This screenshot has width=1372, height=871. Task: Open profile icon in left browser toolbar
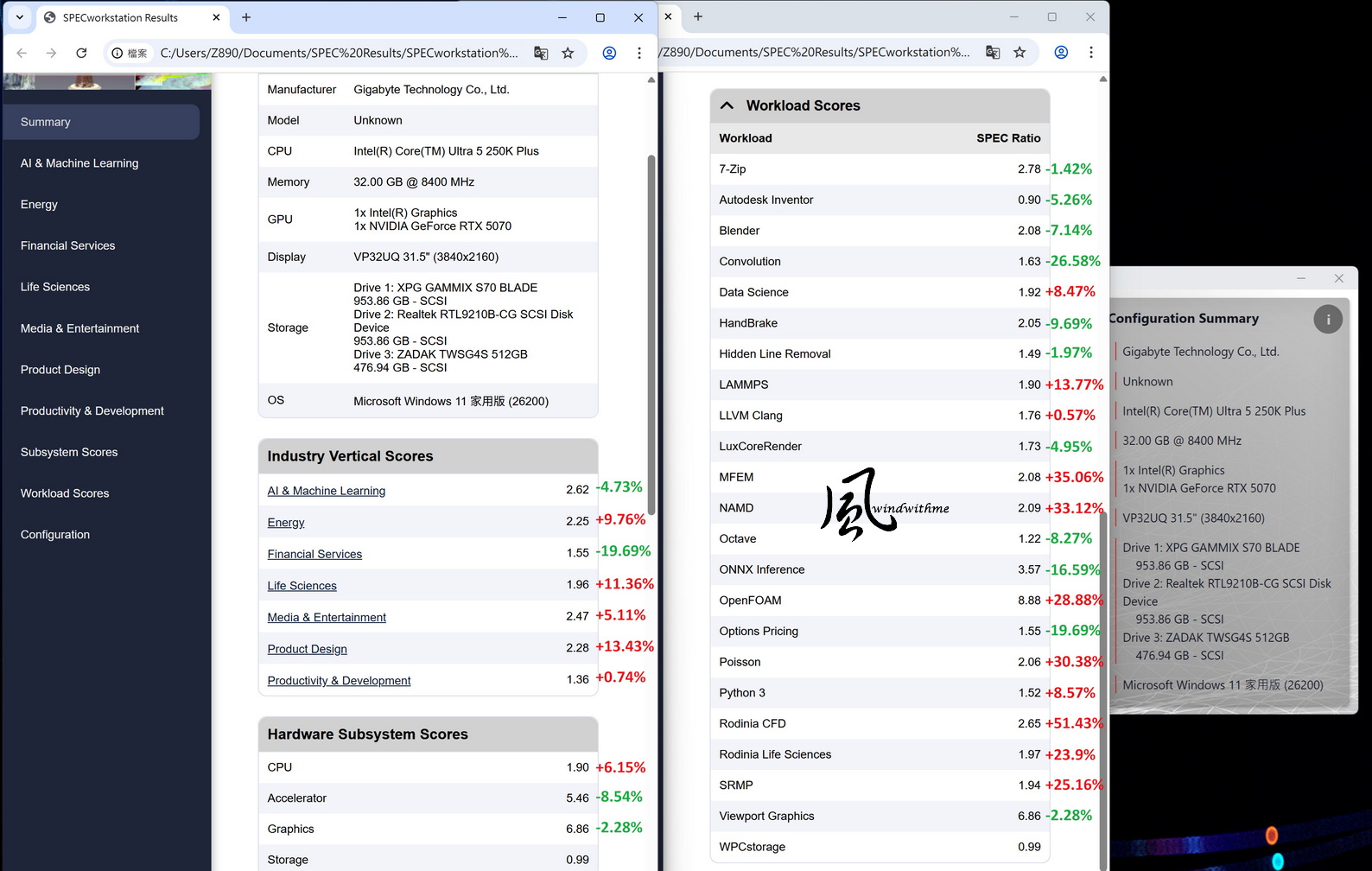(609, 53)
